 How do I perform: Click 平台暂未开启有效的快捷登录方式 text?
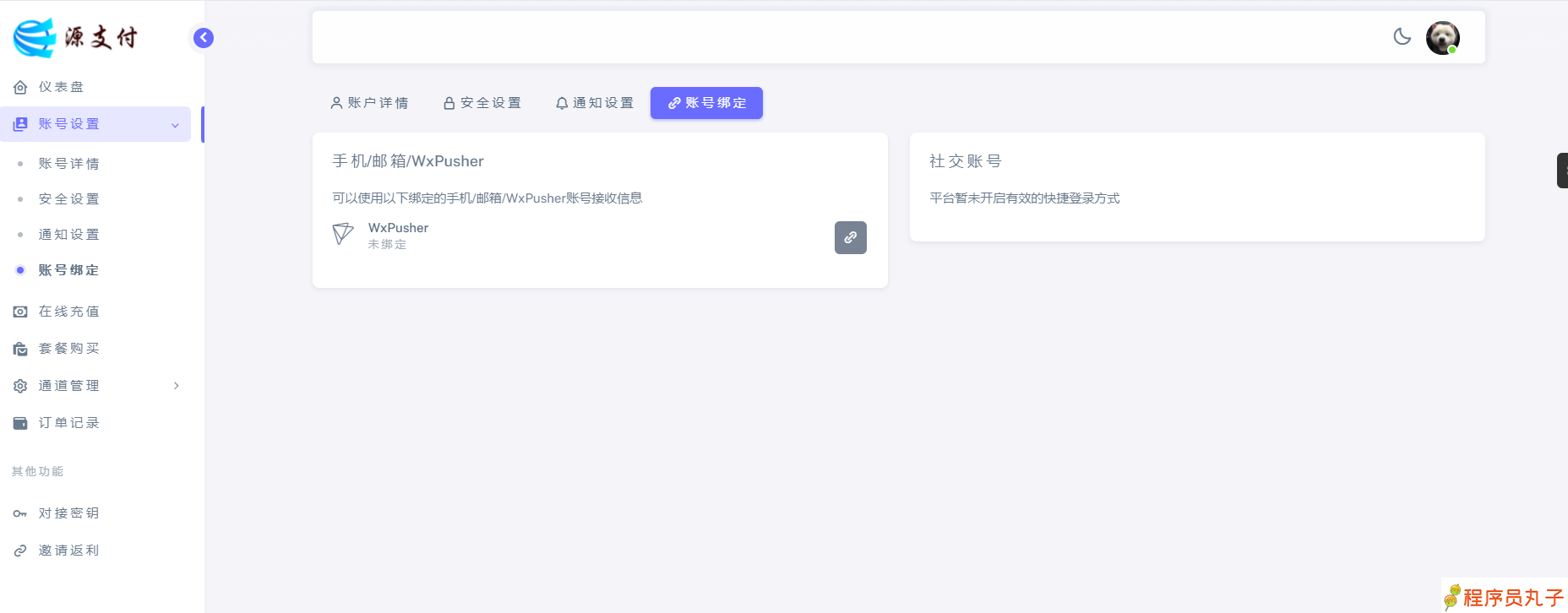pyautogui.click(x=1025, y=198)
